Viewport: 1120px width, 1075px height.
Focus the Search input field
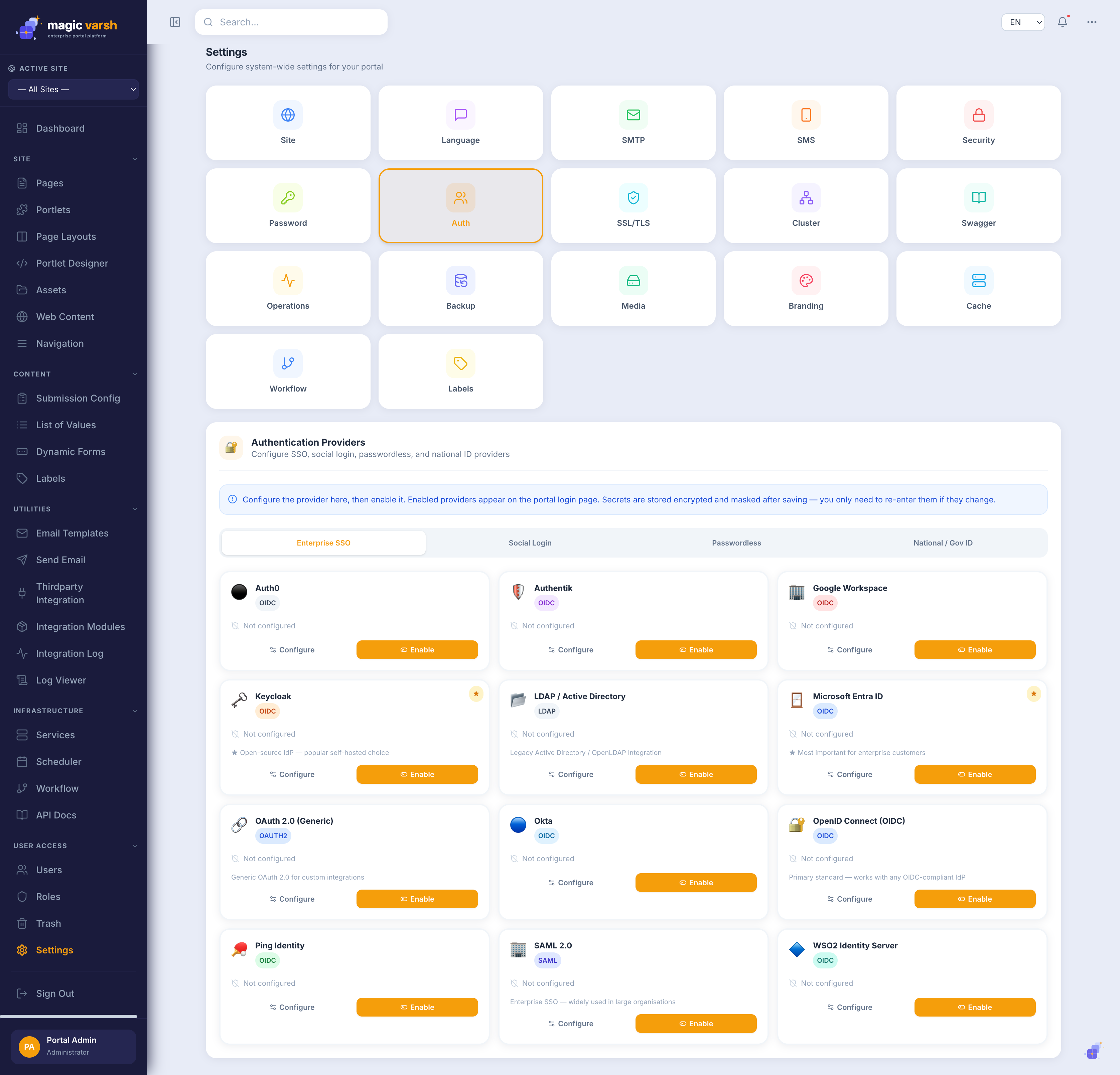[x=291, y=22]
